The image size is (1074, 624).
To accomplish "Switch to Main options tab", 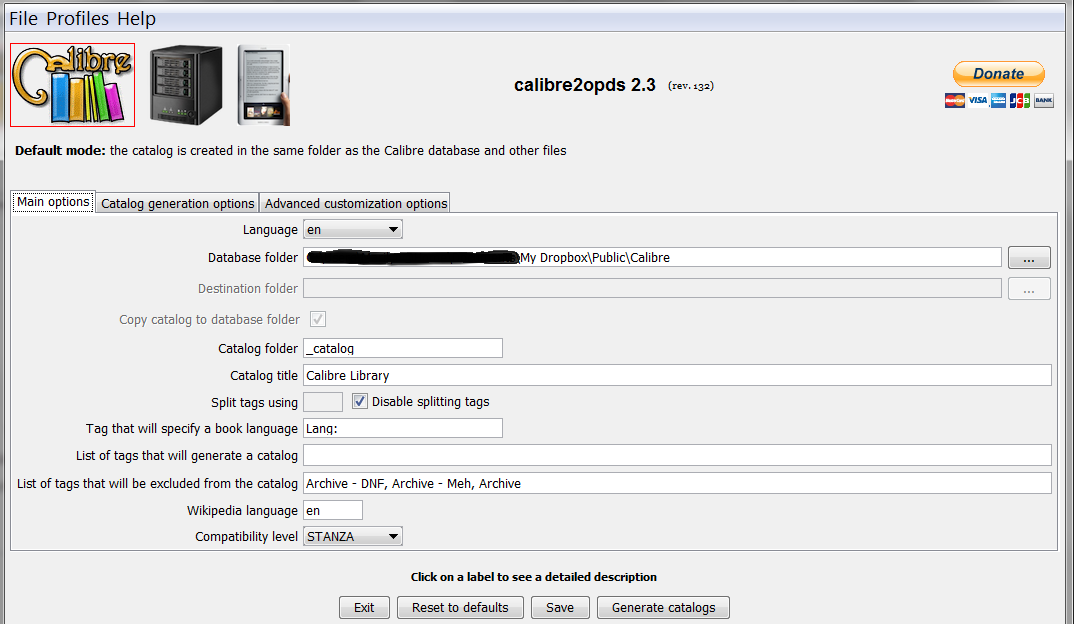I will point(53,202).
